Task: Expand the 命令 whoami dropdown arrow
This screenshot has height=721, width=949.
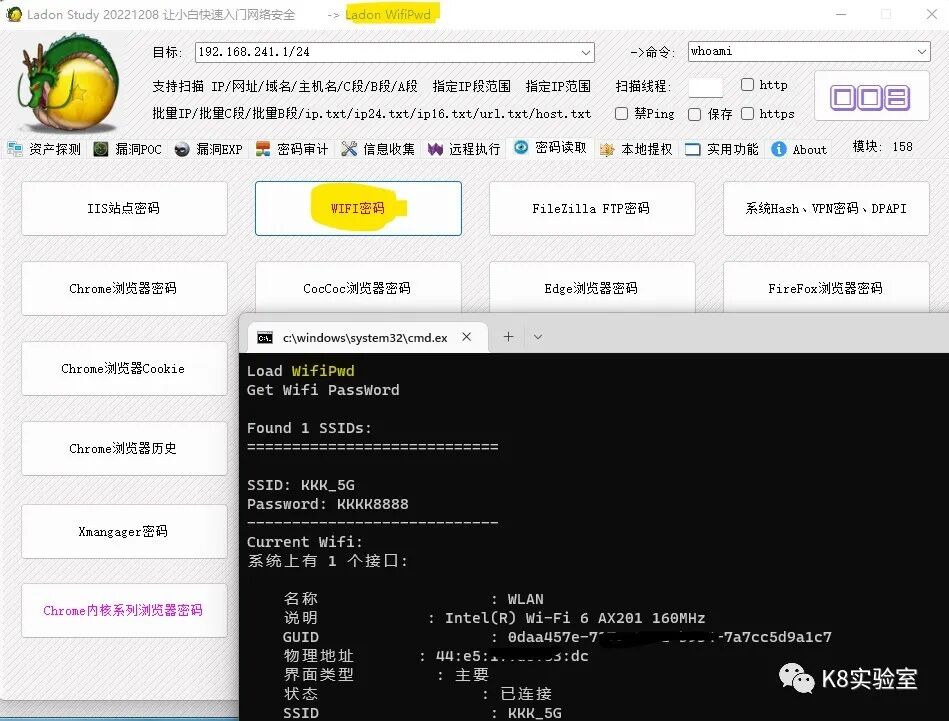Action: click(922, 51)
